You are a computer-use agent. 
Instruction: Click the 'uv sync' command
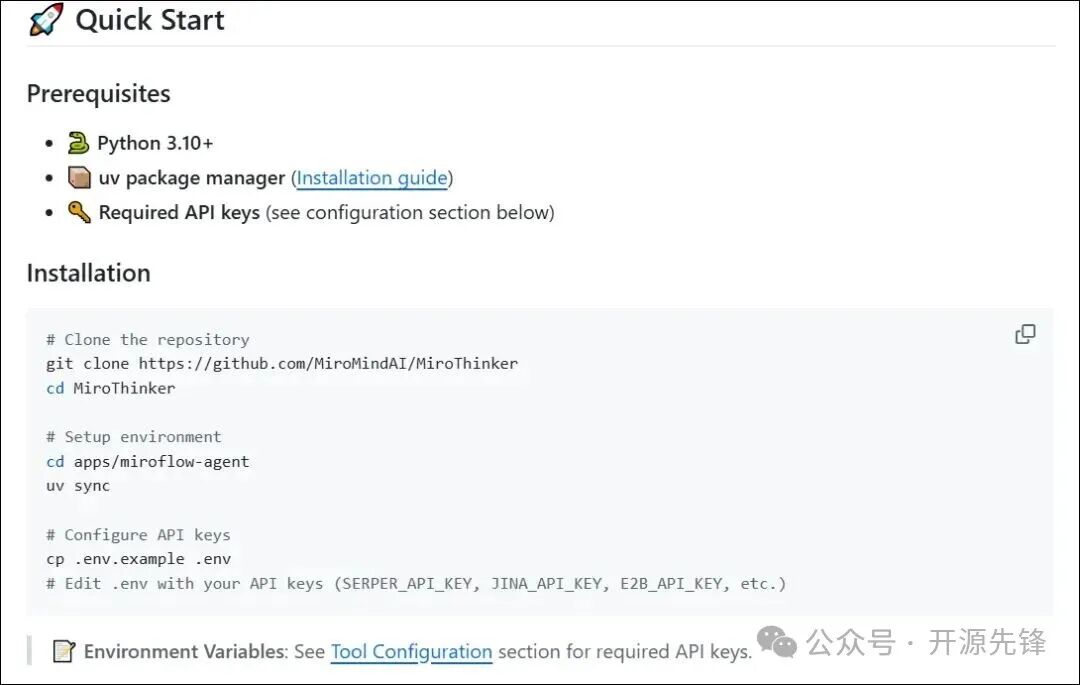(x=78, y=486)
